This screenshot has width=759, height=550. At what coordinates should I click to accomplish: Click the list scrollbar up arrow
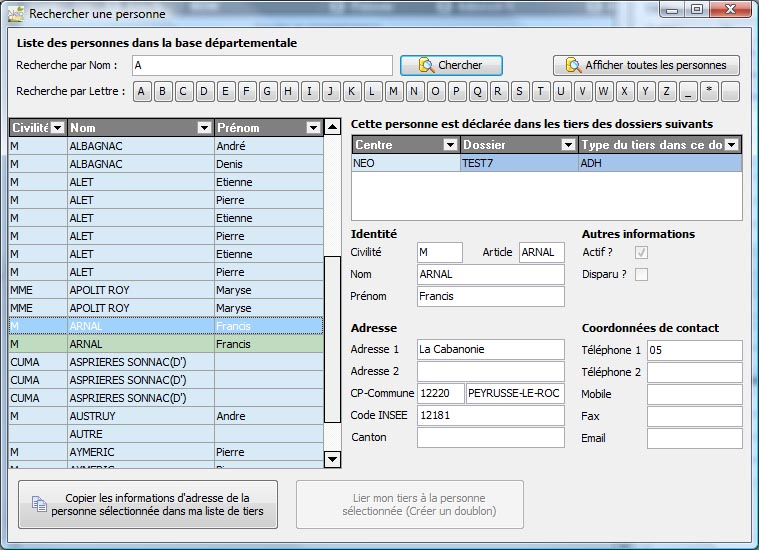coord(332,127)
